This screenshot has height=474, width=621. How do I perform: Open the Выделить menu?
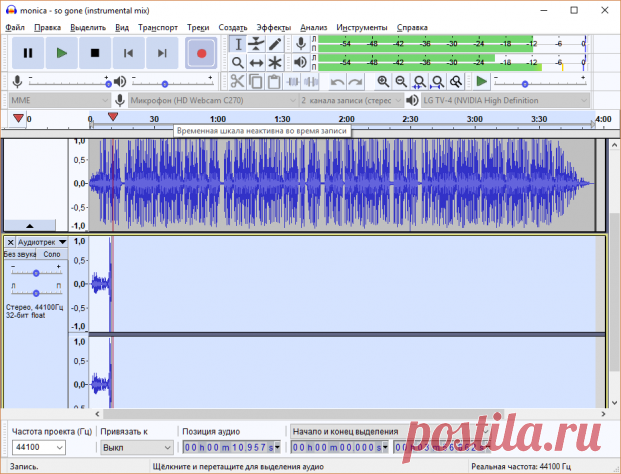click(x=88, y=27)
